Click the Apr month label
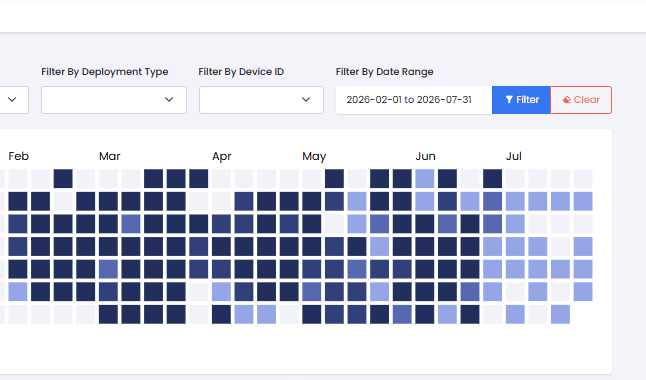The height and width of the screenshot is (380, 646). (222, 157)
